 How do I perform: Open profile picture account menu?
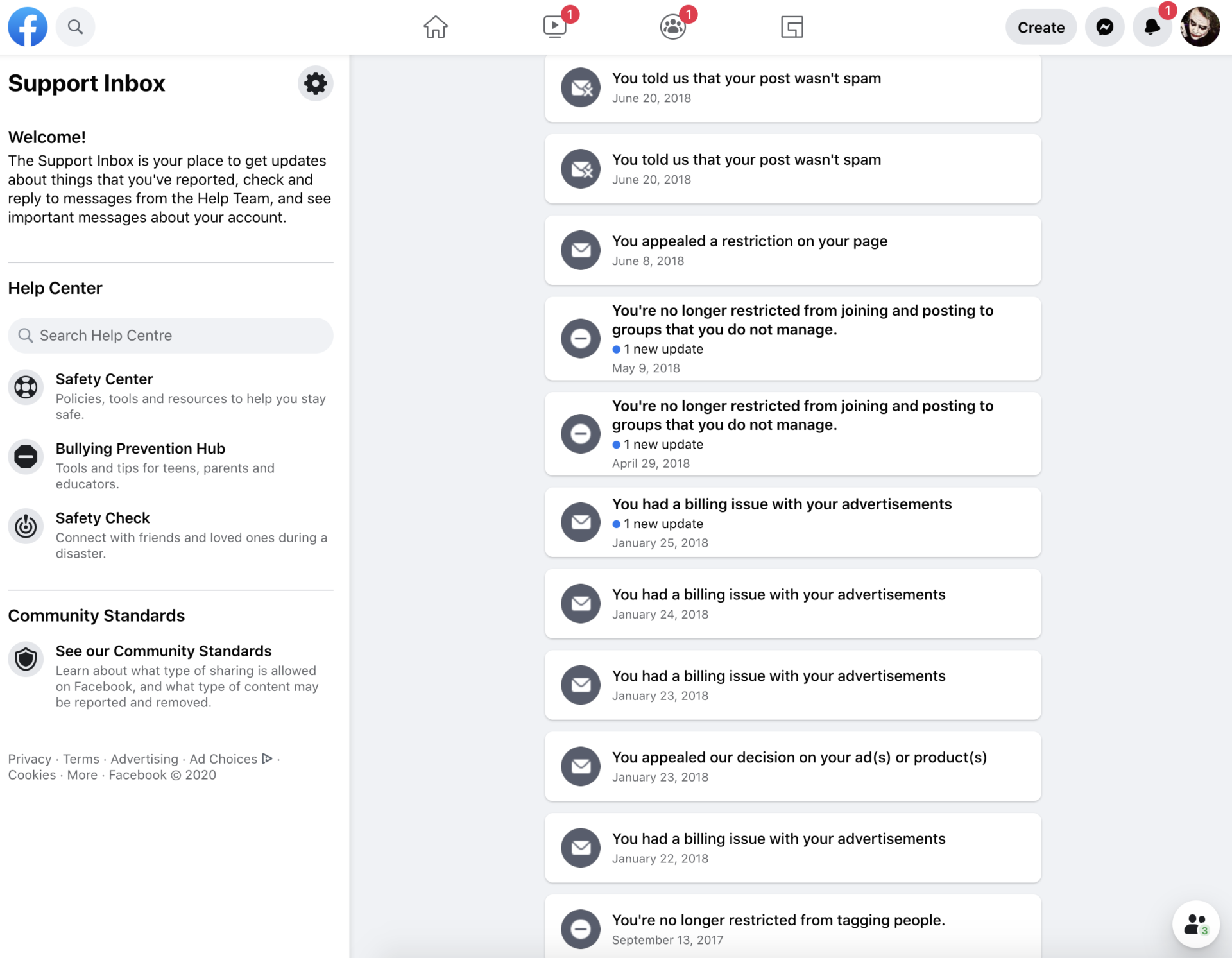tap(1200, 27)
